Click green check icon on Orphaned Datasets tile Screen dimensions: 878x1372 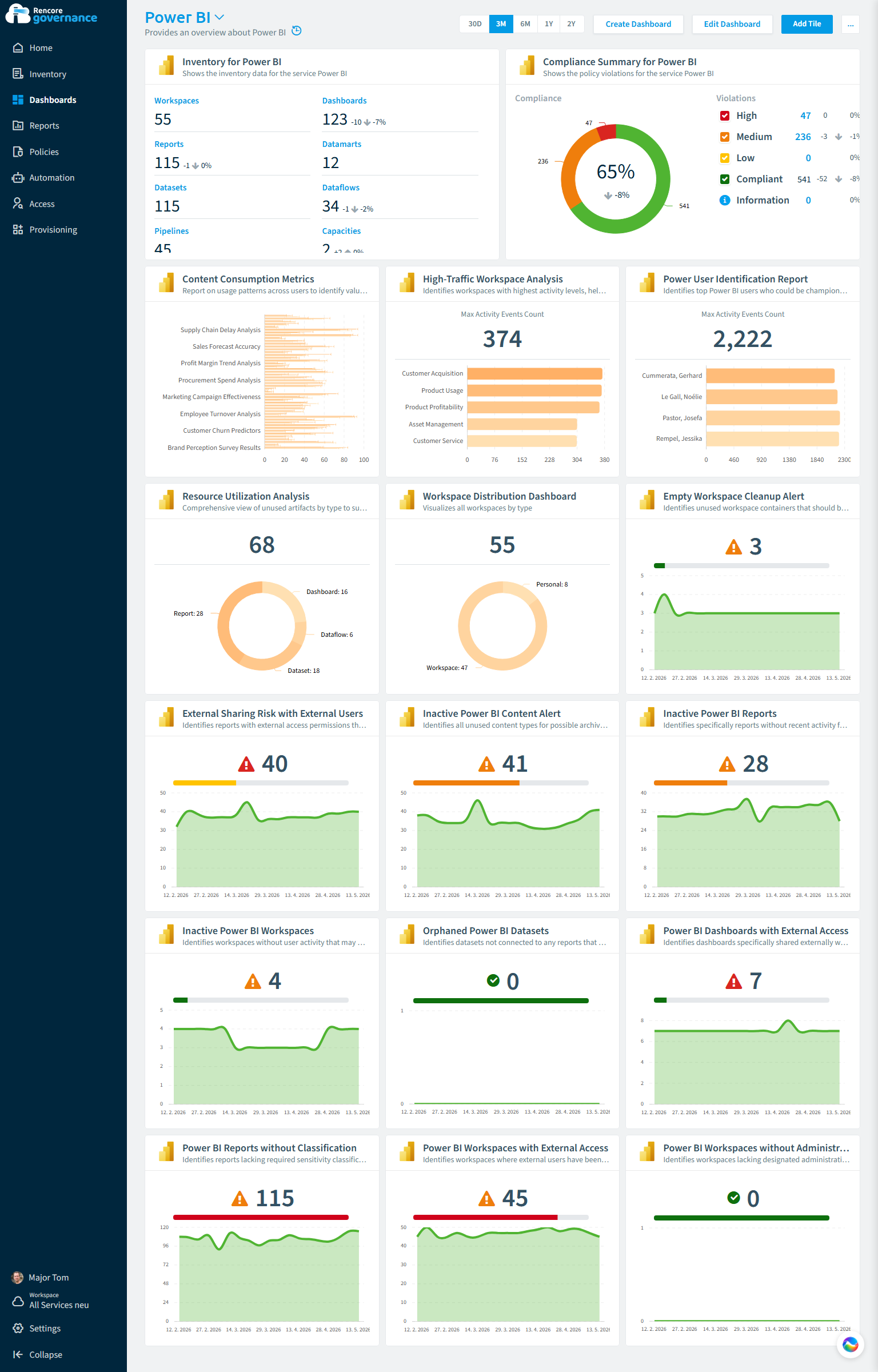click(x=493, y=980)
